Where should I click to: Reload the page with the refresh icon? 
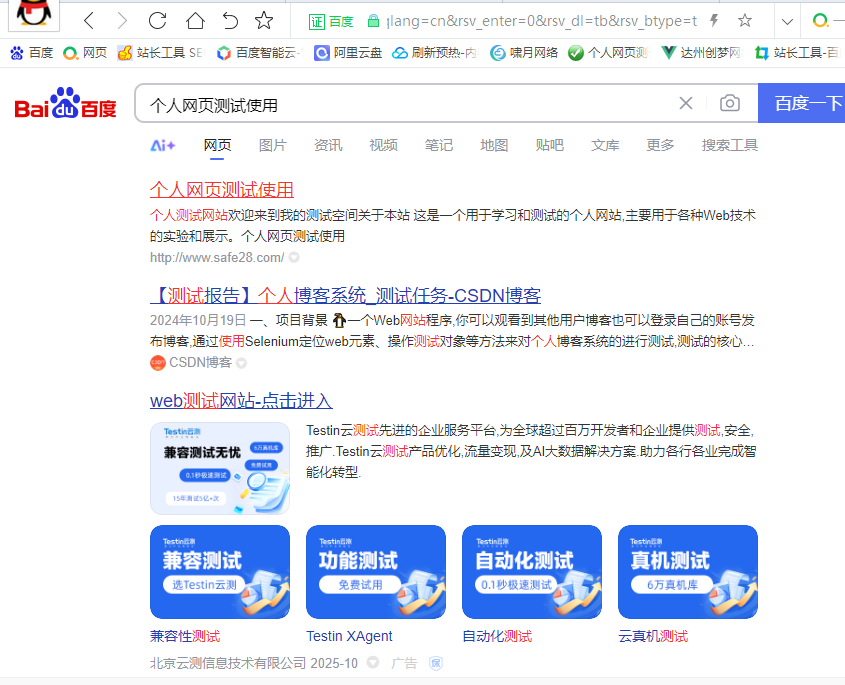click(x=157, y=21)
